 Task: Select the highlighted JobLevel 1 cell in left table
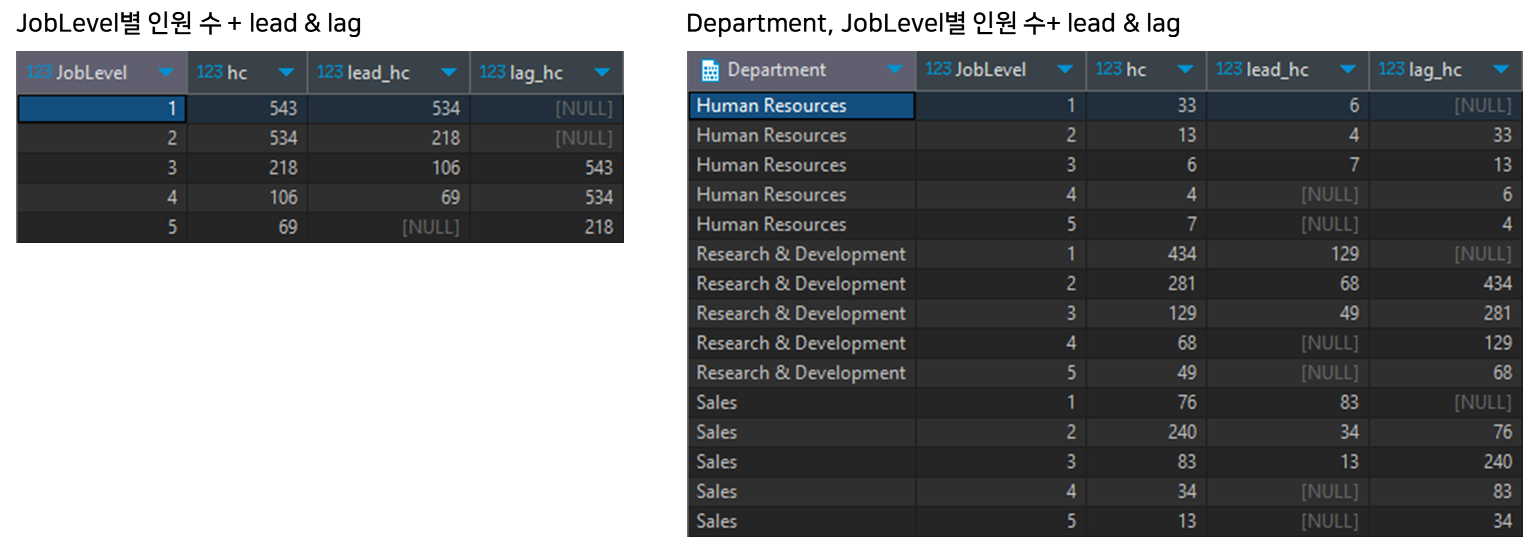(x=102, y=109)
